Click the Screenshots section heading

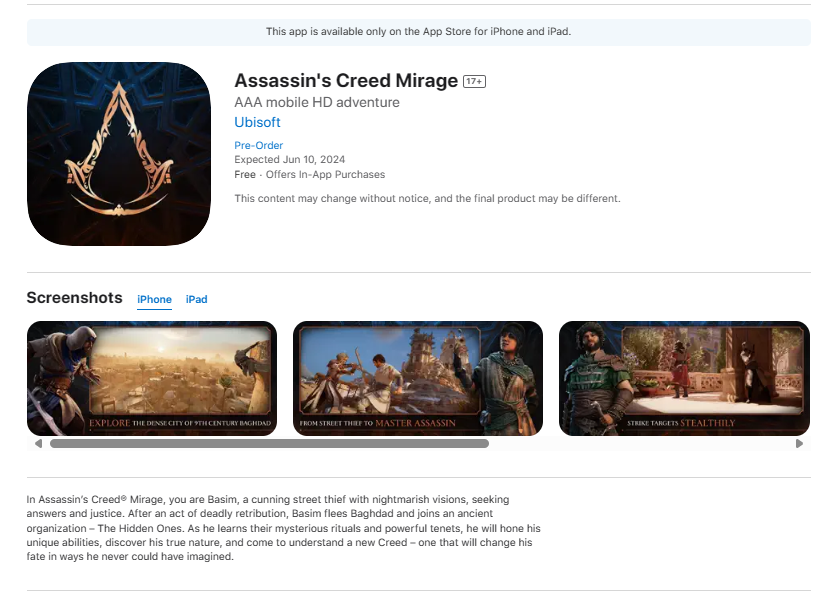point(74,298)
